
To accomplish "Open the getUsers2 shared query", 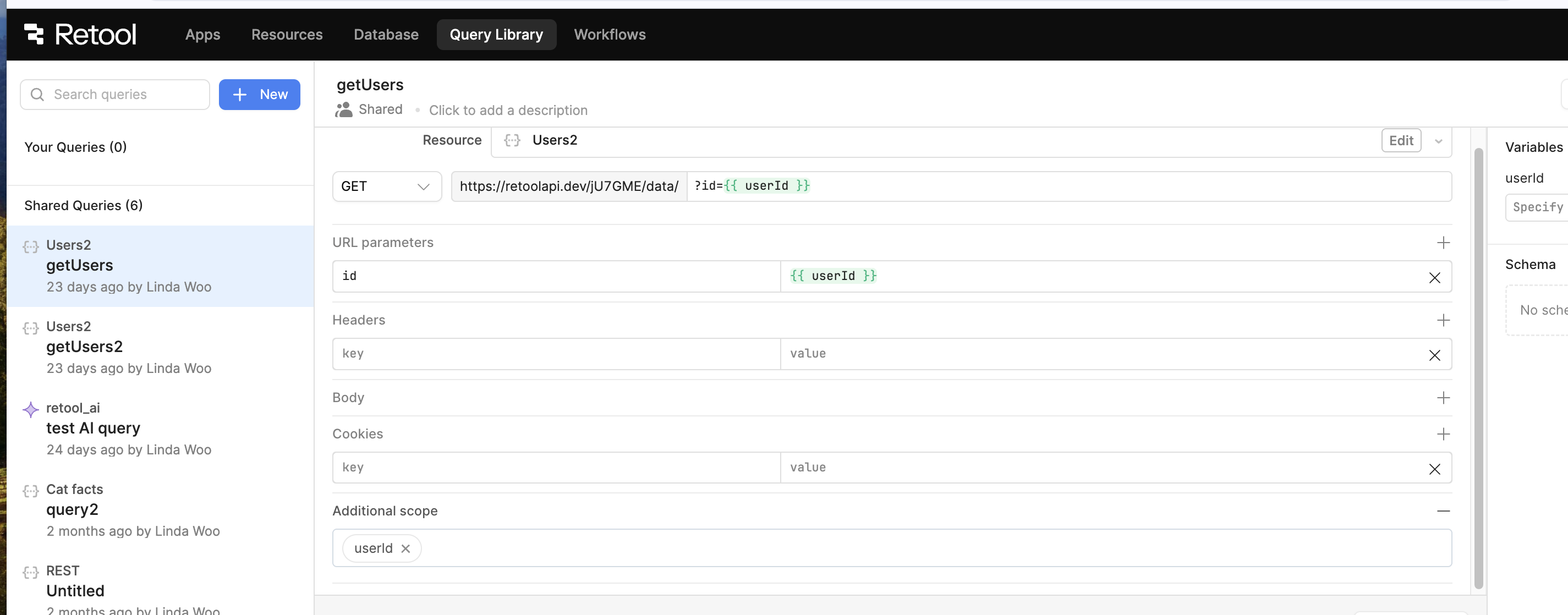I will coord(161,347).
